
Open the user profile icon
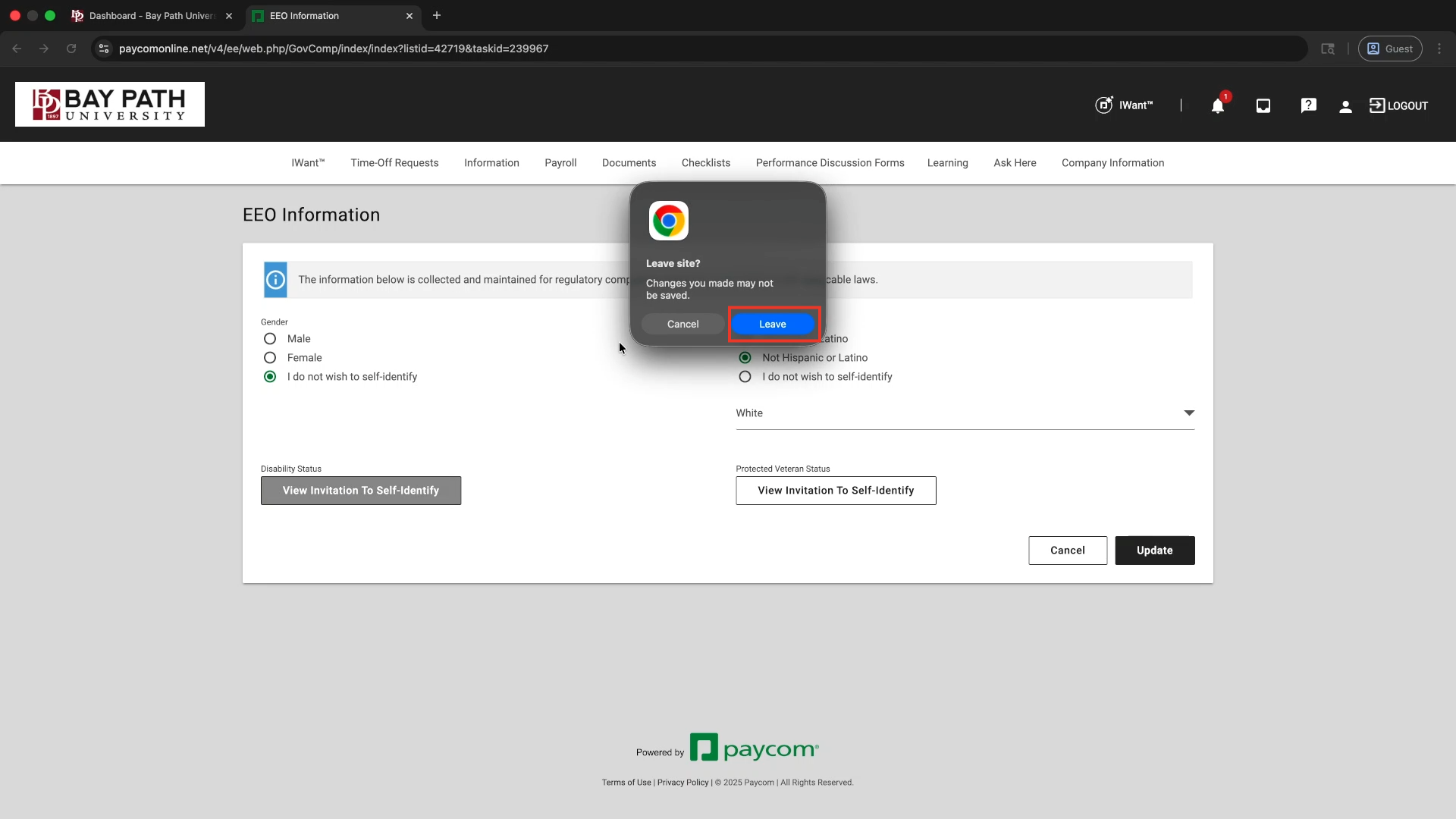point(1345,107)
